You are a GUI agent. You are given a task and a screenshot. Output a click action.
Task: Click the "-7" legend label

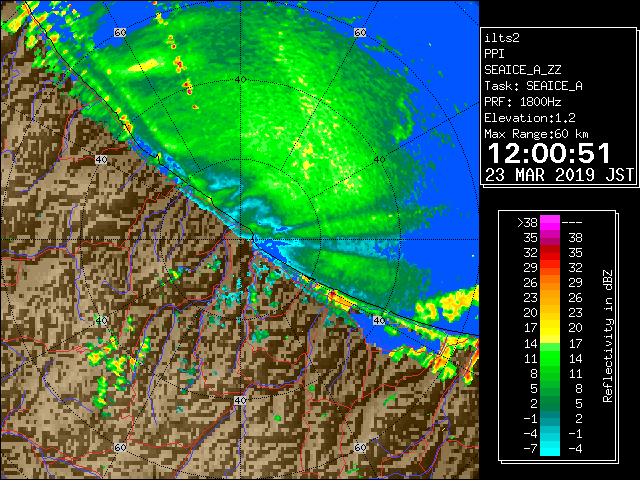coord(530,449)
